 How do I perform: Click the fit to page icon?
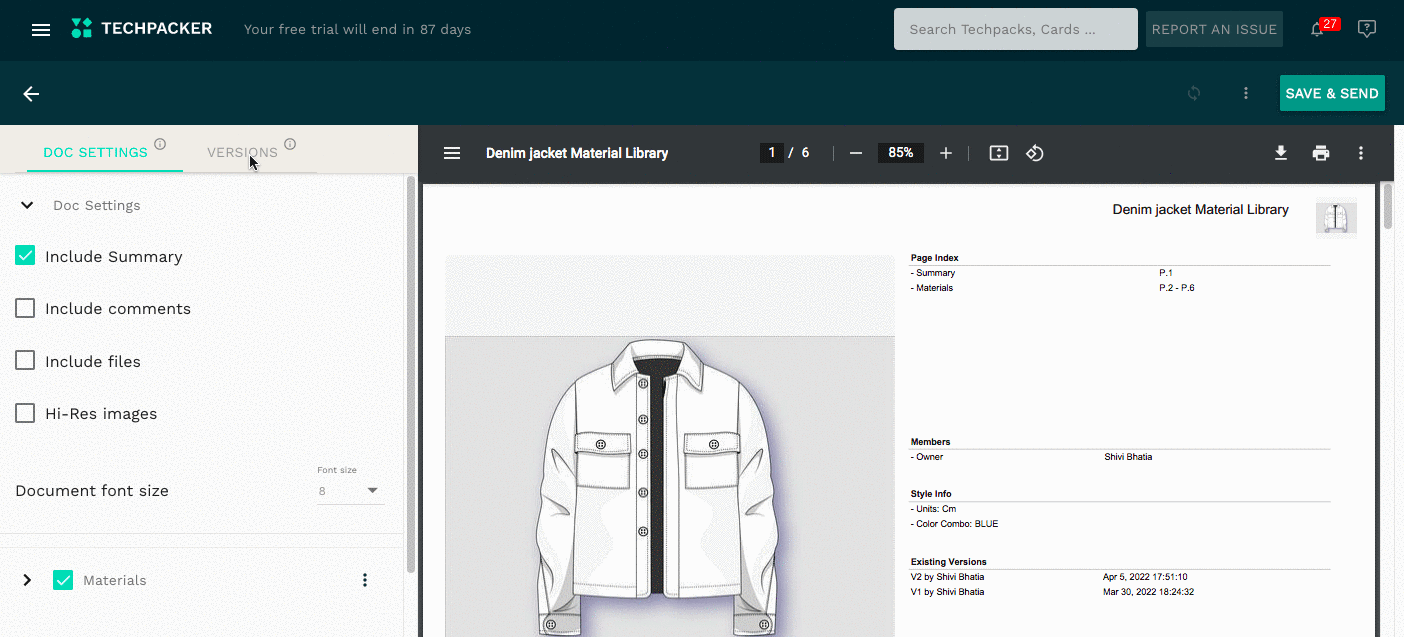coord(998,153)
